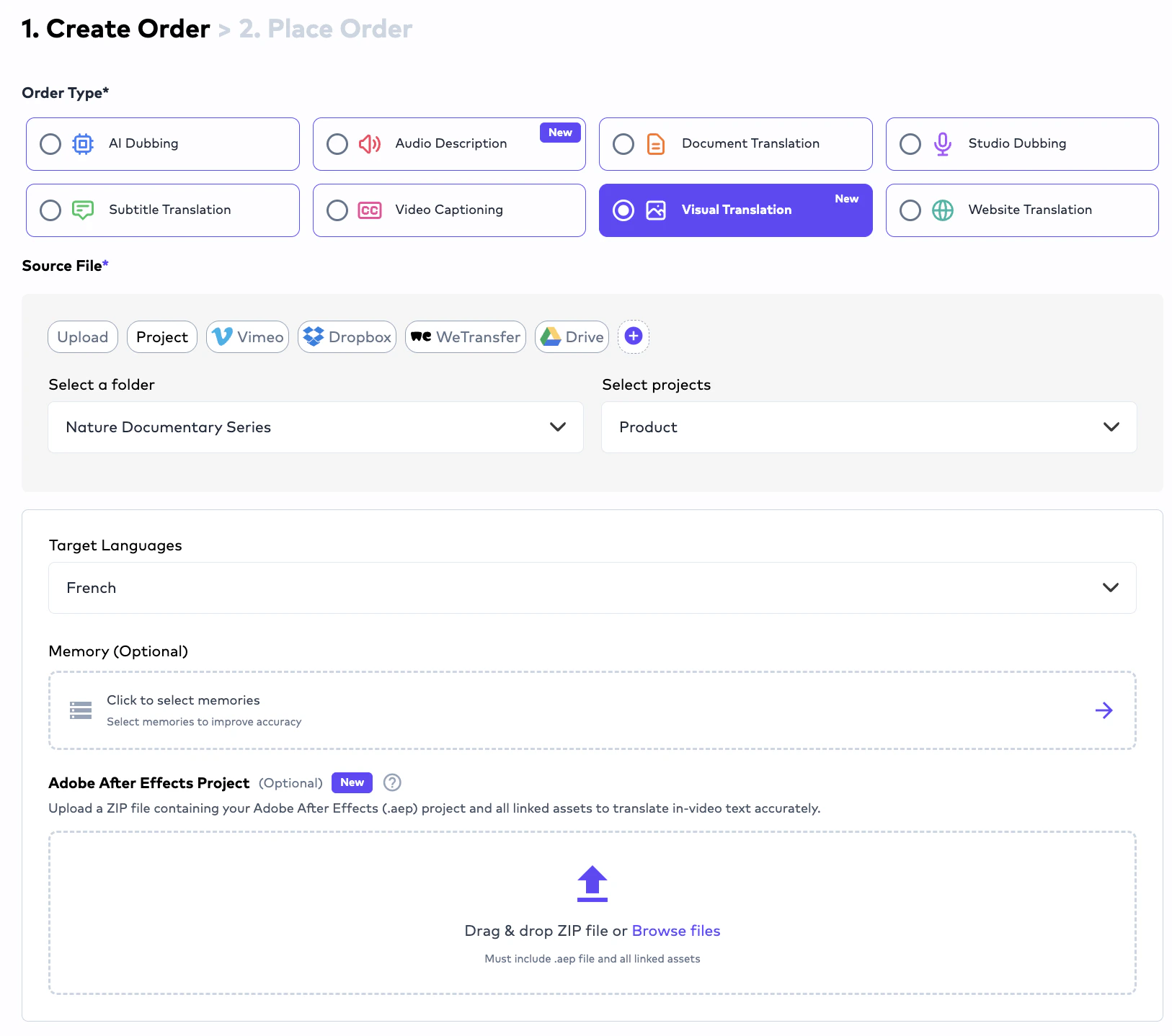This screenshot has width=1172, height=1036.
Task: Click the plus icon to add source
Action: click(634, 336)
